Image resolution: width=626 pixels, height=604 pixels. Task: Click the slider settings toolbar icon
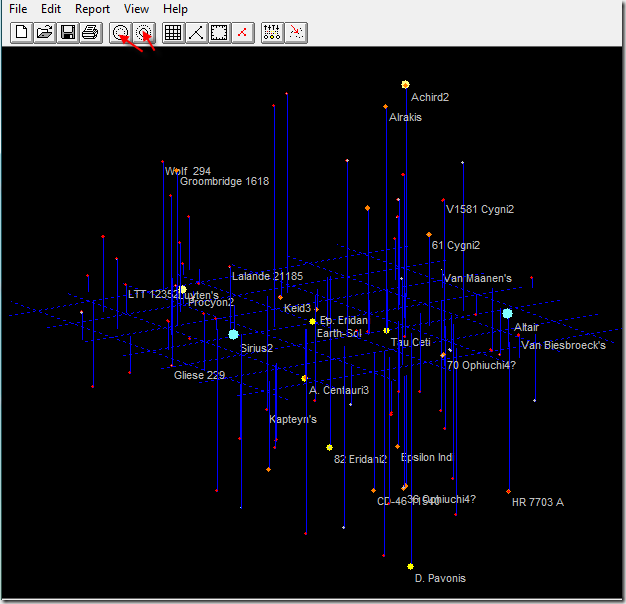pos(272,33)
